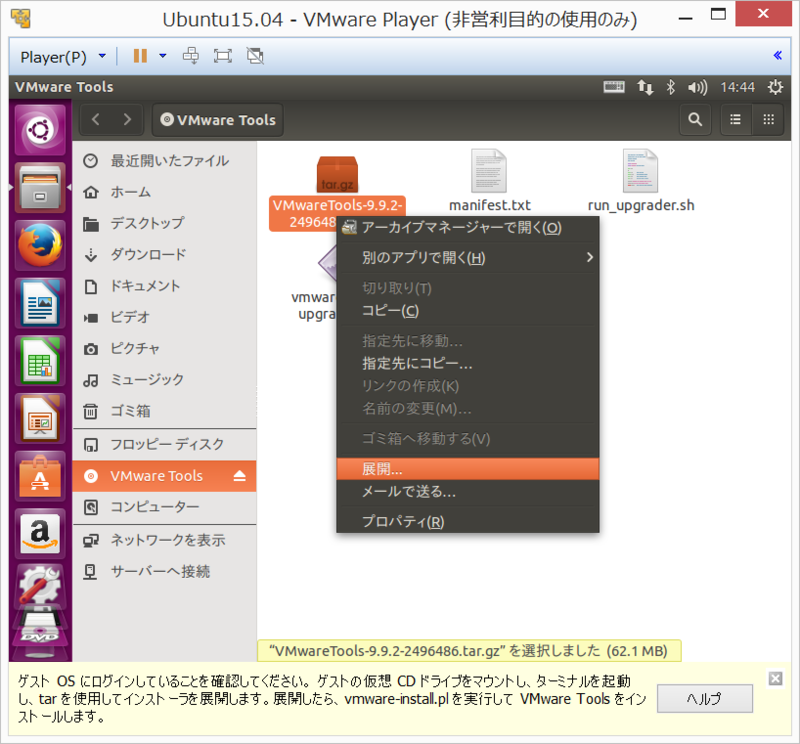This screenshot has height=744, width=800.
Task: Enter full screen mode from the VMware toolbar
Action: pos(224,55)
